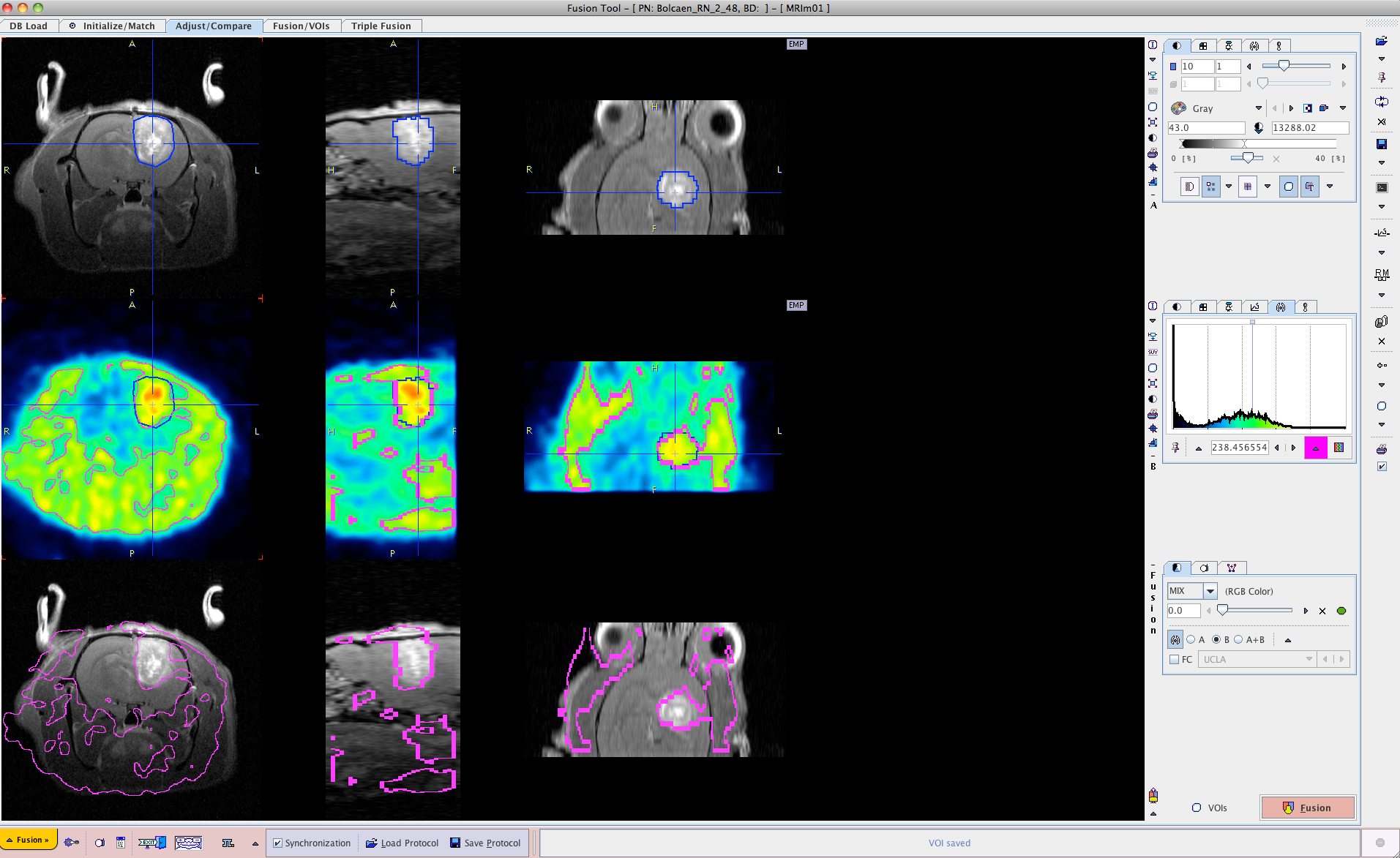Open the Triple Fusion tab
The width and height of the screenshot is (1400, 858).
381,26
